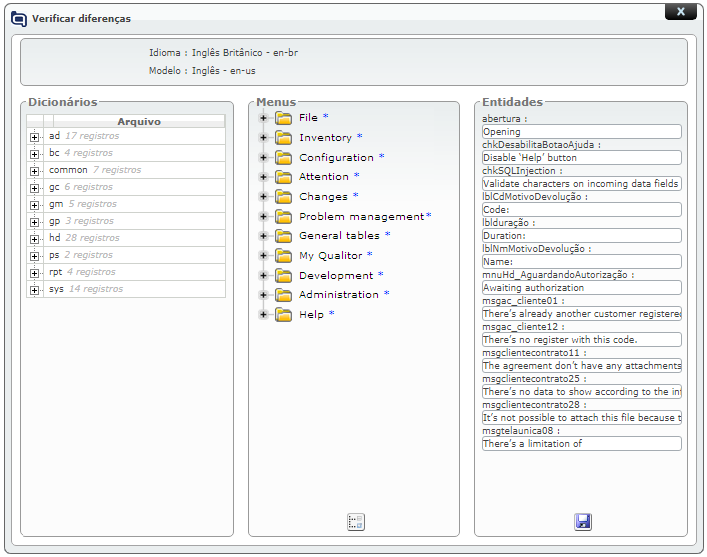Expand the Help menu node

tap(263, 314)
